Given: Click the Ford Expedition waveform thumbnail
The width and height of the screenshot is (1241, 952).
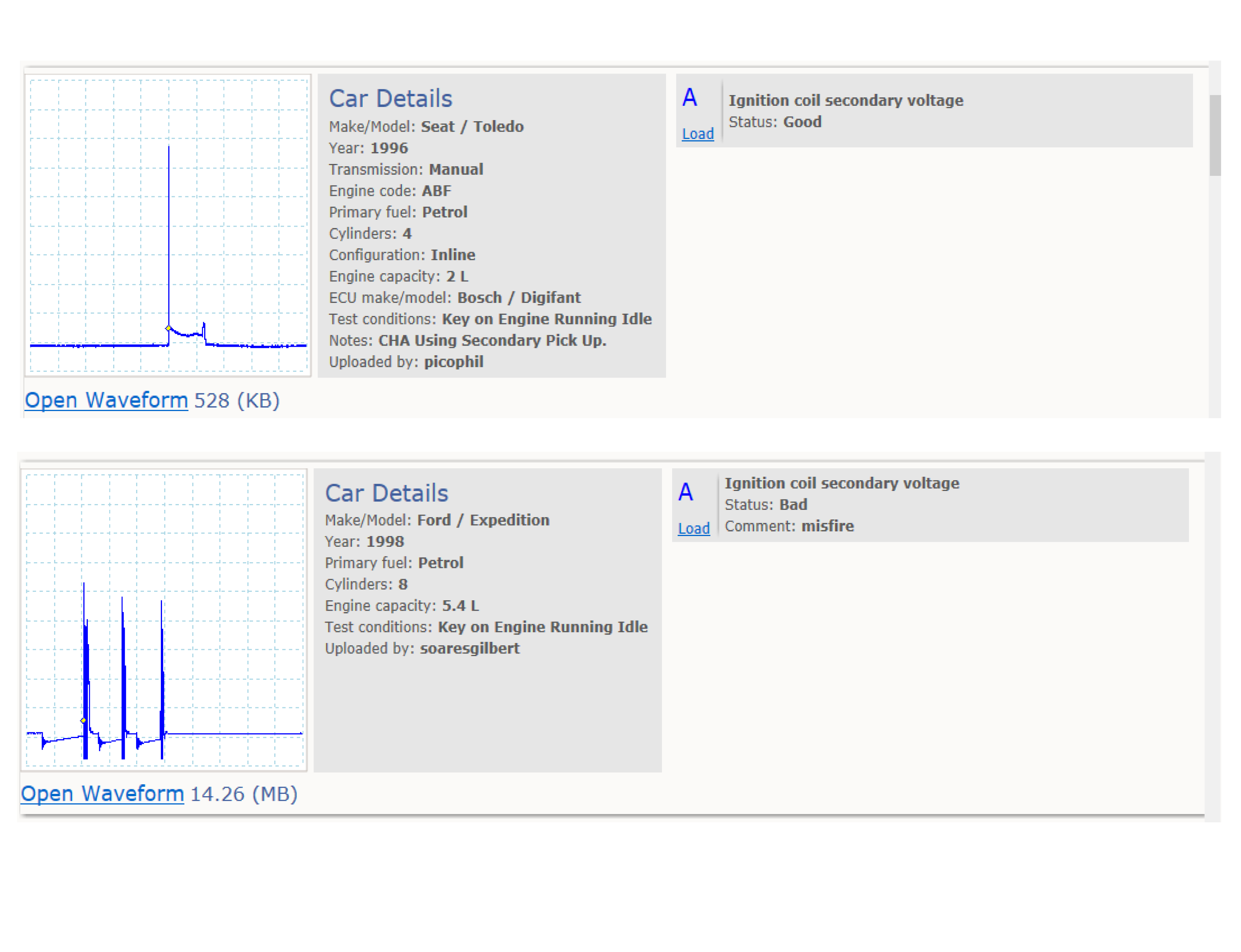Looking at the screenshot, I should click(x=164, y=619).
